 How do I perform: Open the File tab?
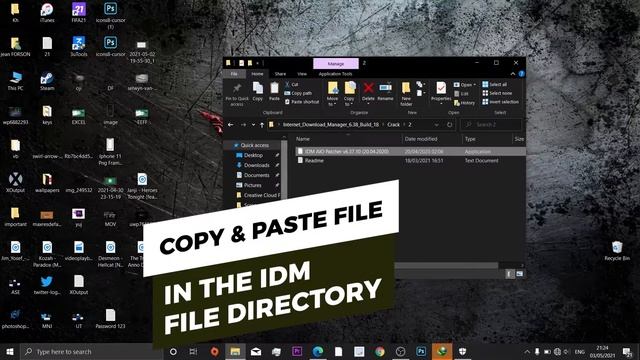234,74
